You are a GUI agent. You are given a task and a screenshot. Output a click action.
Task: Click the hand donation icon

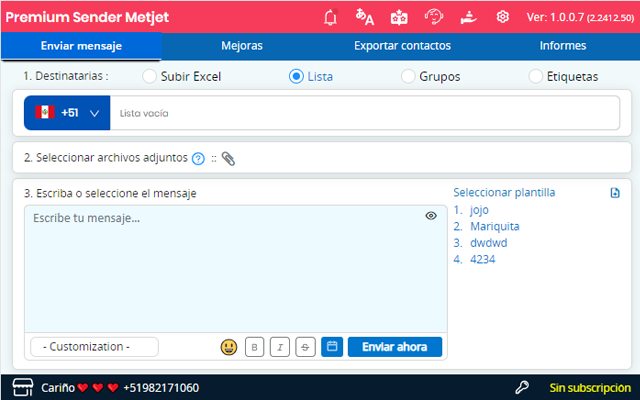tap(468, 17)
